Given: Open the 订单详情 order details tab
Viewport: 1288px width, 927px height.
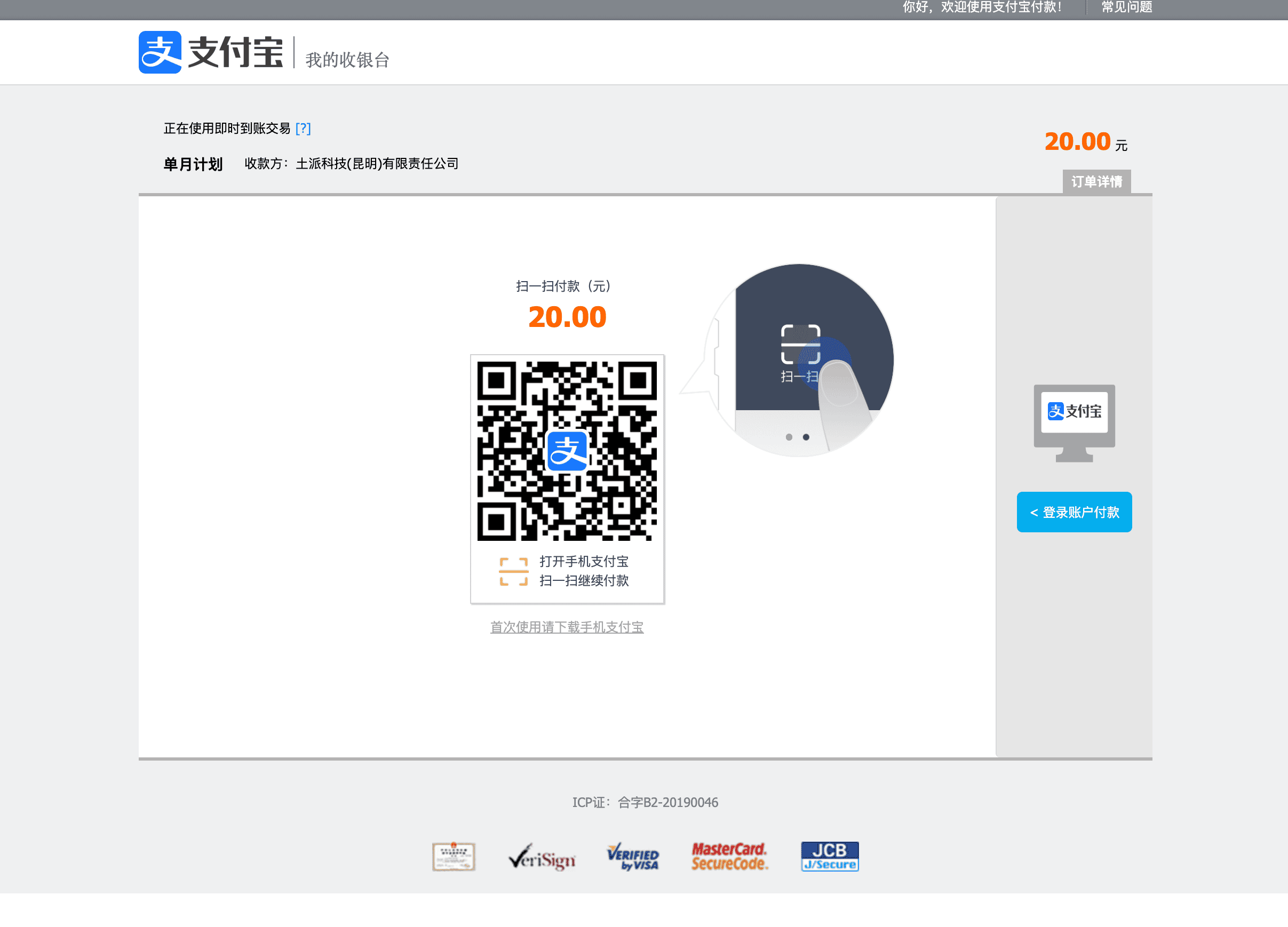Looking at the screenshot, I should tap(1096, 182).
